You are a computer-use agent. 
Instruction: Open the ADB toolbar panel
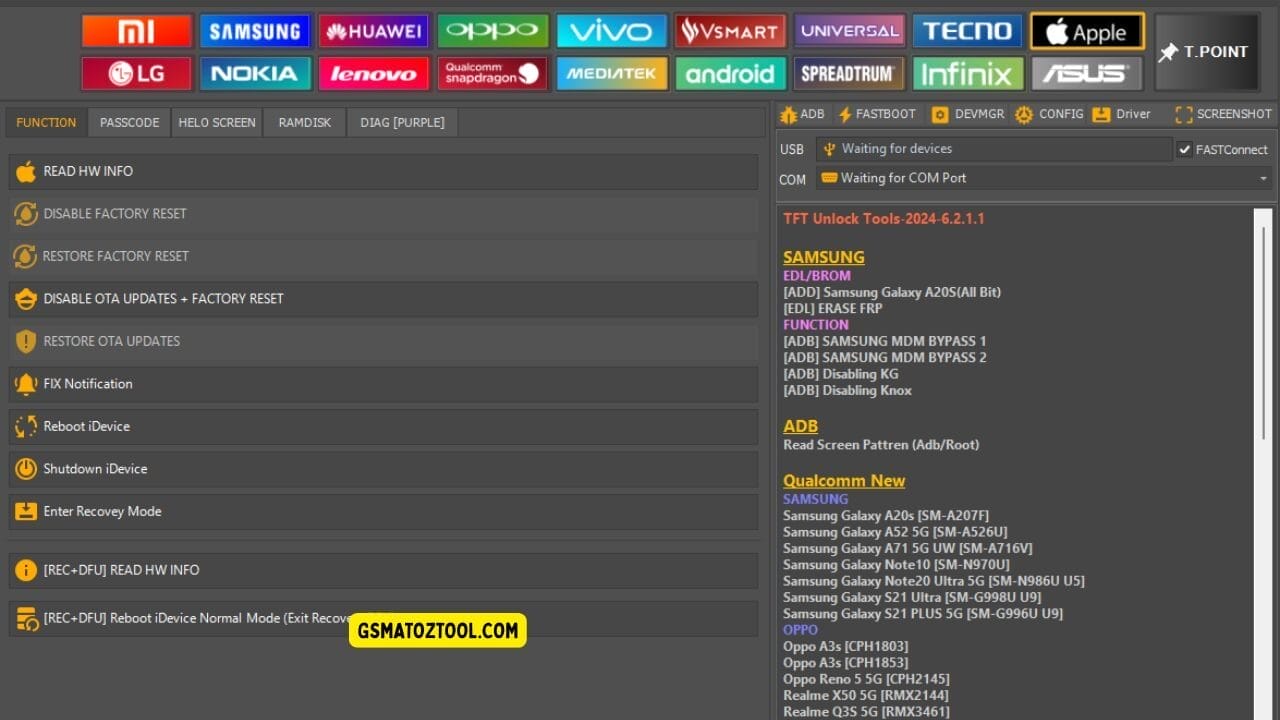pyautogui.click(x=801, y=114)
